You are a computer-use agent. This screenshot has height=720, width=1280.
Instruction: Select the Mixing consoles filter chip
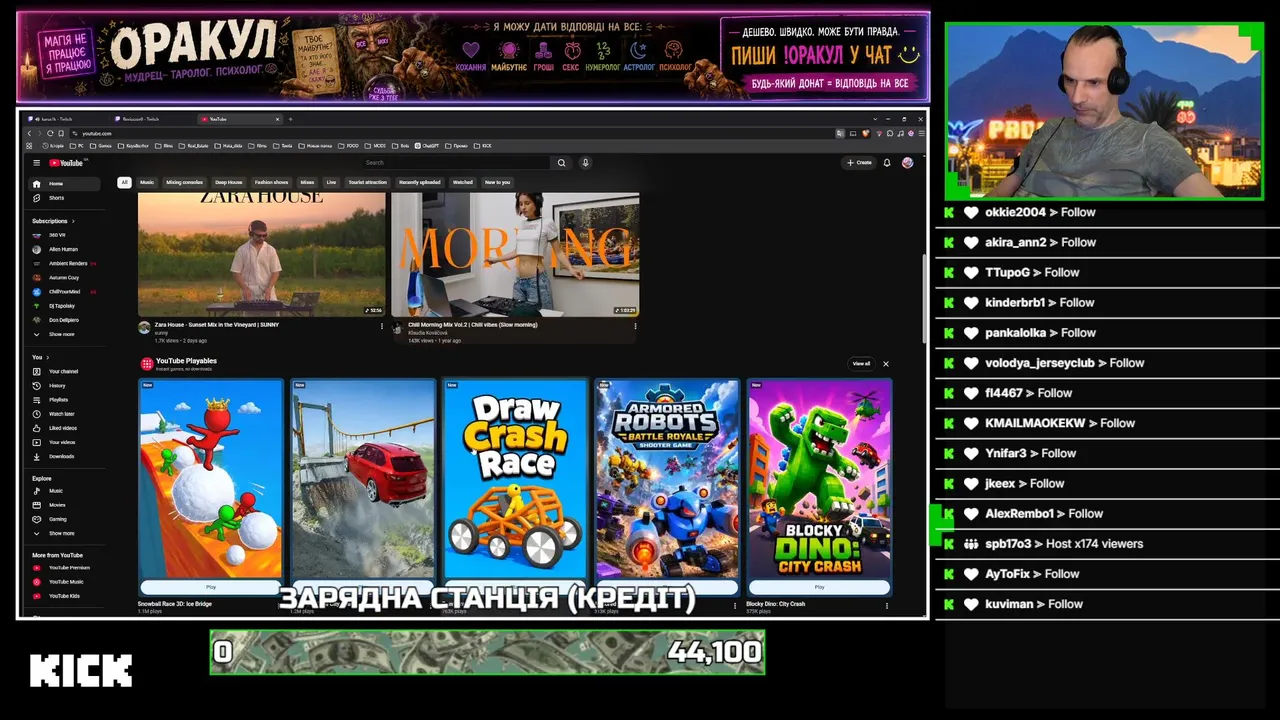[x=184, y=182]
